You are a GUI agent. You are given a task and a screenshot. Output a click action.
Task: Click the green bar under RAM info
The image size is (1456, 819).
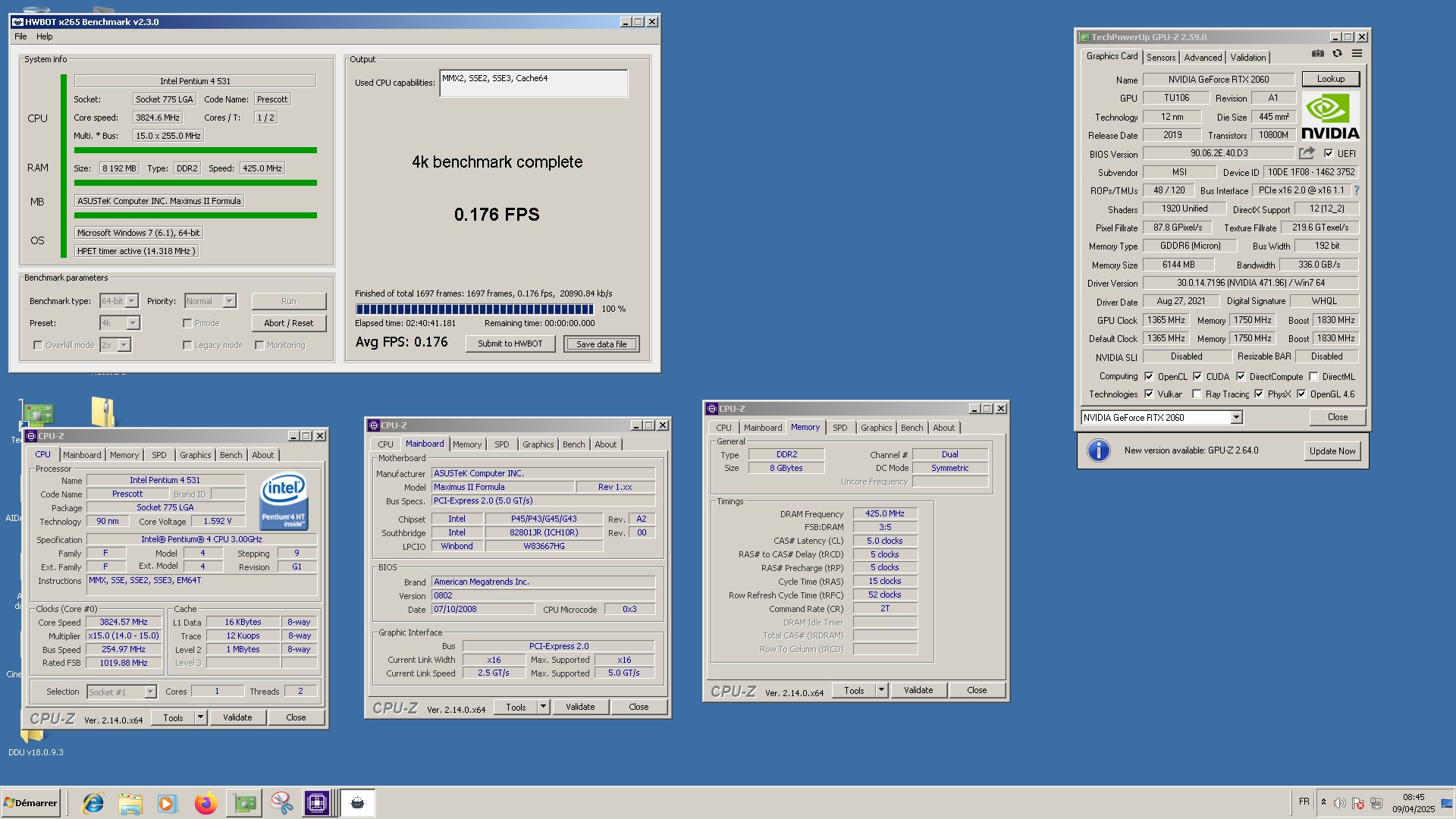click(196, 183)
